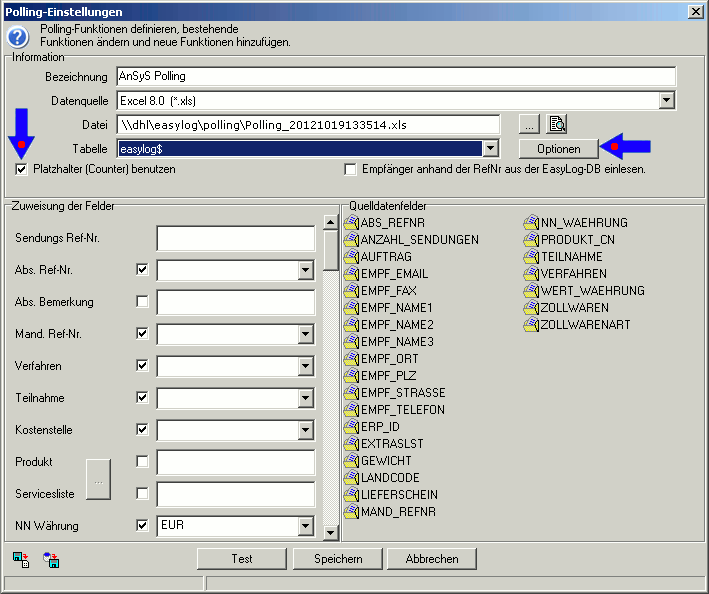Select the NN_WAEHRUNG source field
Viewport: 709px width, 594px height.
tap(584, 223)
